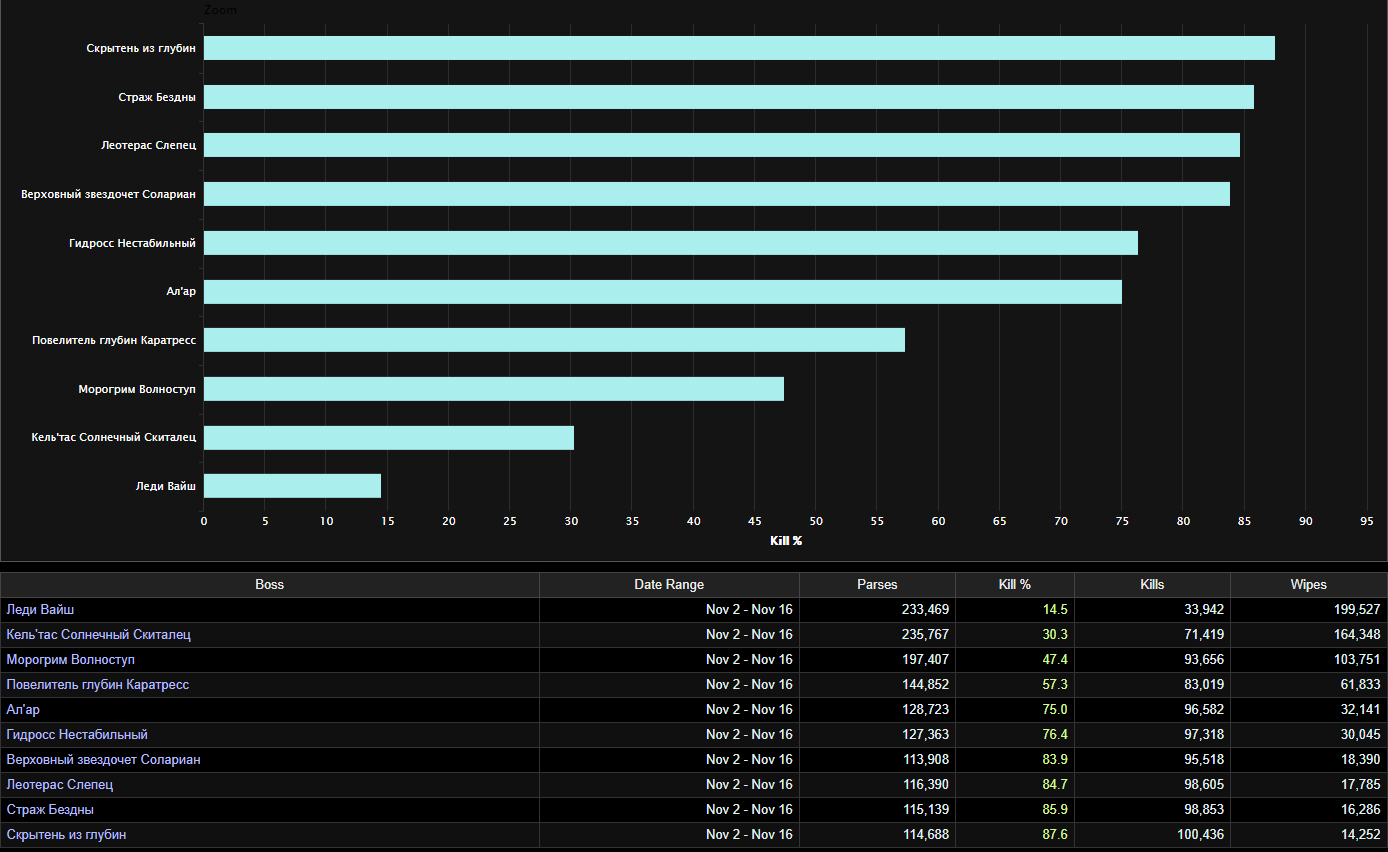Click the Морогрим Волноступ chart bar
Viewport: 1388px width, 852px height.
[x=494, y=389]
